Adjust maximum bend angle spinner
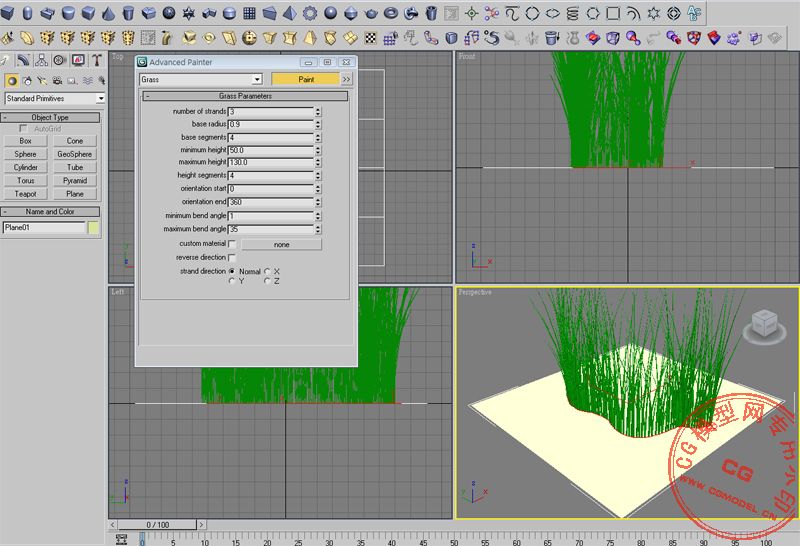800x546 pixels. pyautogui.click(x=318, y=230)
